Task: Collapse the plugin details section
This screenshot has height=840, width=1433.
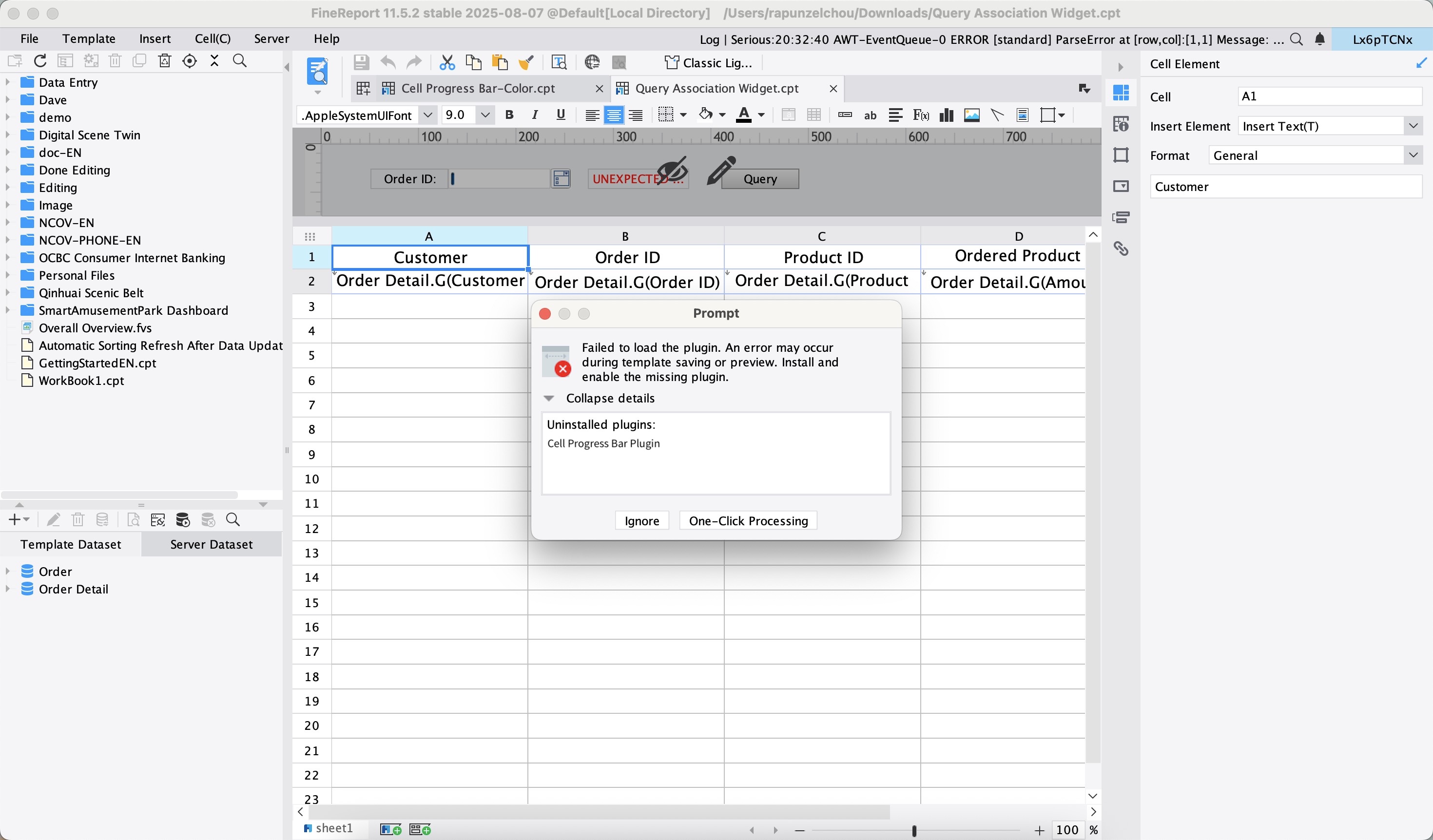Action: 549,399
